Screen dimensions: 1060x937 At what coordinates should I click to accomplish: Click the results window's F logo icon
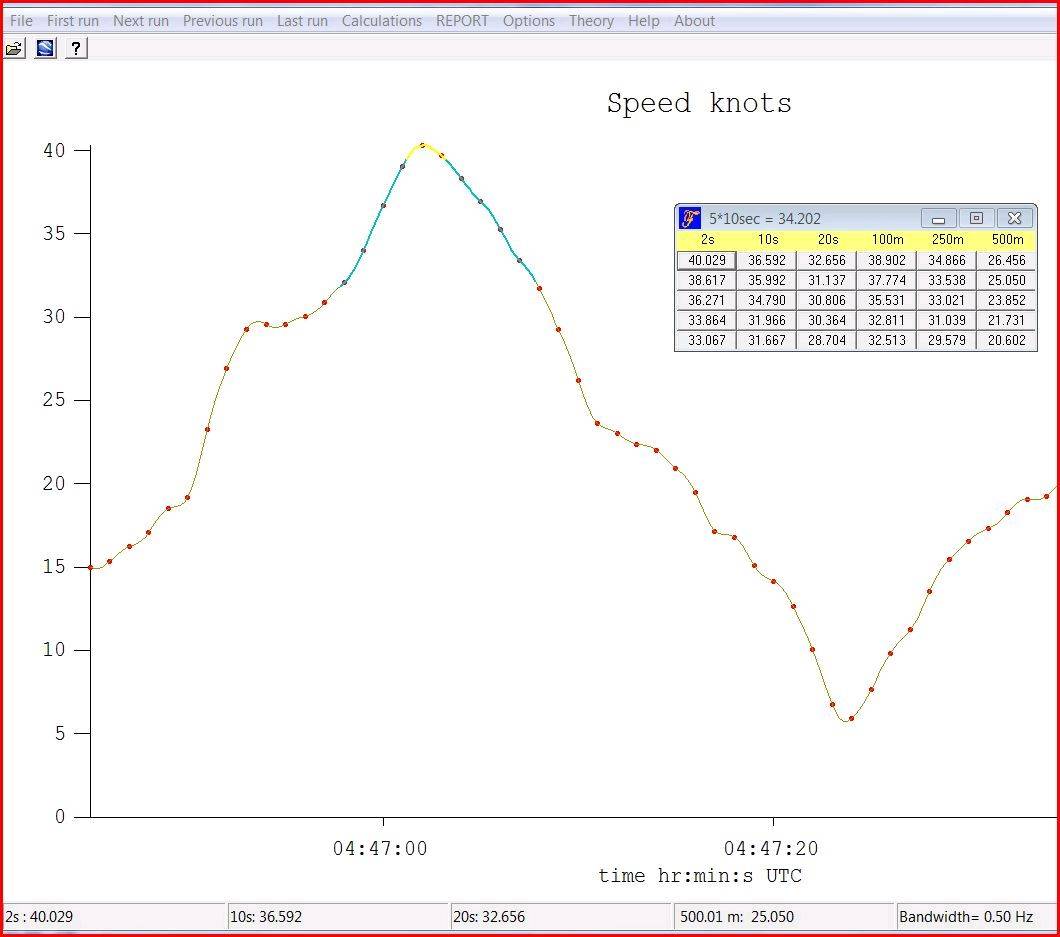[689, 218]
